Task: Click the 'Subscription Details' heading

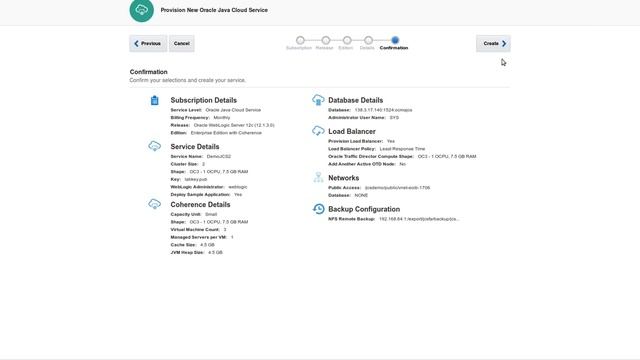Action: [204, 100]
